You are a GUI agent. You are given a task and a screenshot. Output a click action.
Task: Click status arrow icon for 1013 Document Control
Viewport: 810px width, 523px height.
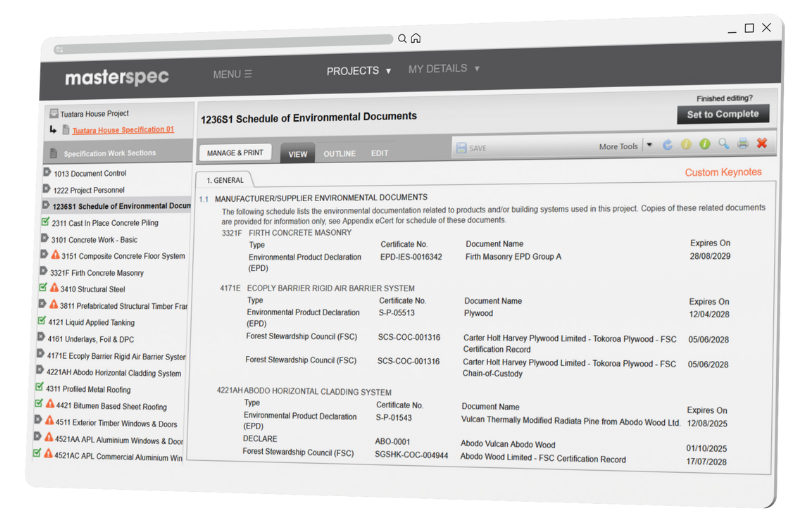(47, 172)
